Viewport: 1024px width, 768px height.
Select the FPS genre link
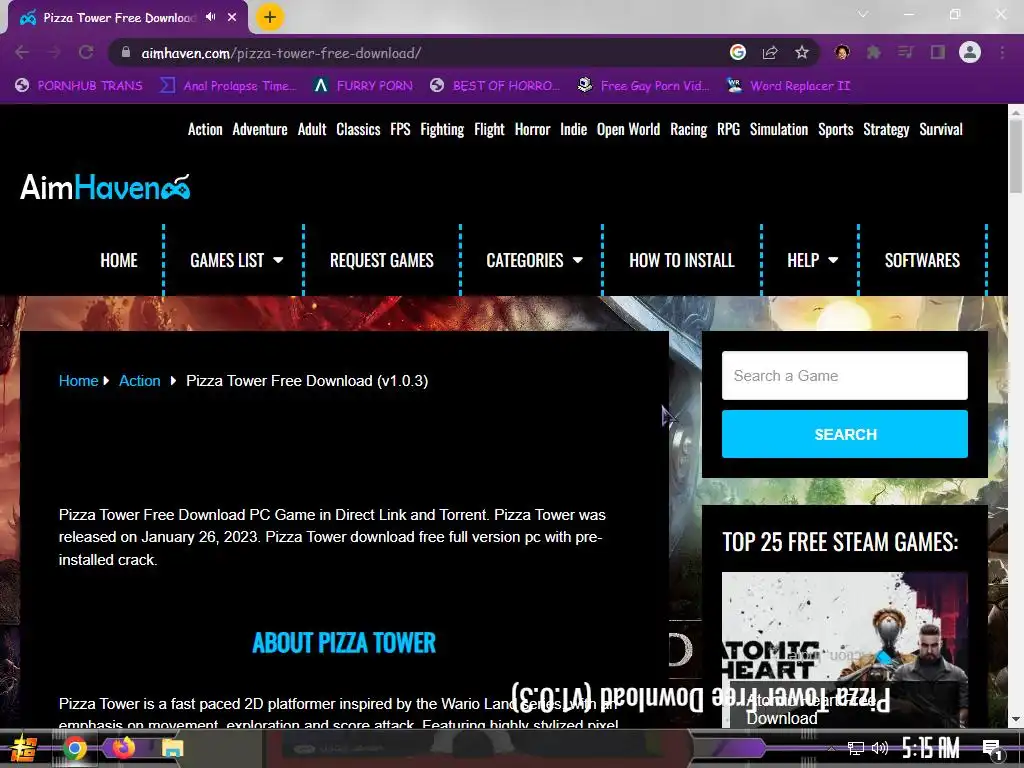(400, 129)
